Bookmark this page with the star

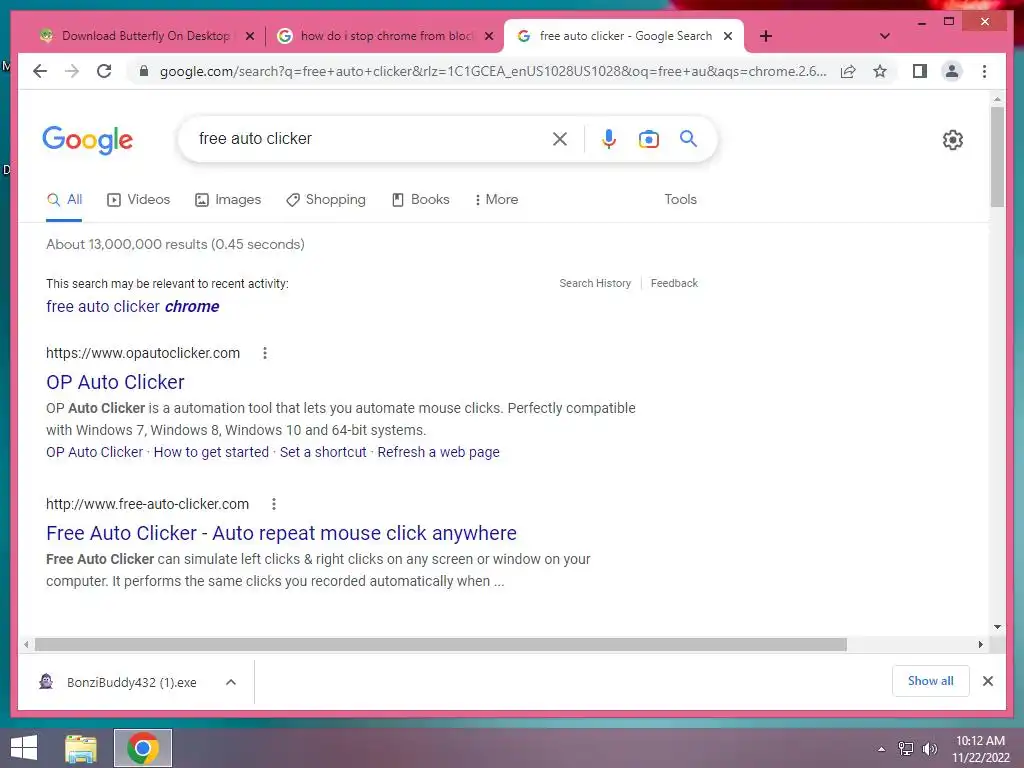[x=880, y=71]
